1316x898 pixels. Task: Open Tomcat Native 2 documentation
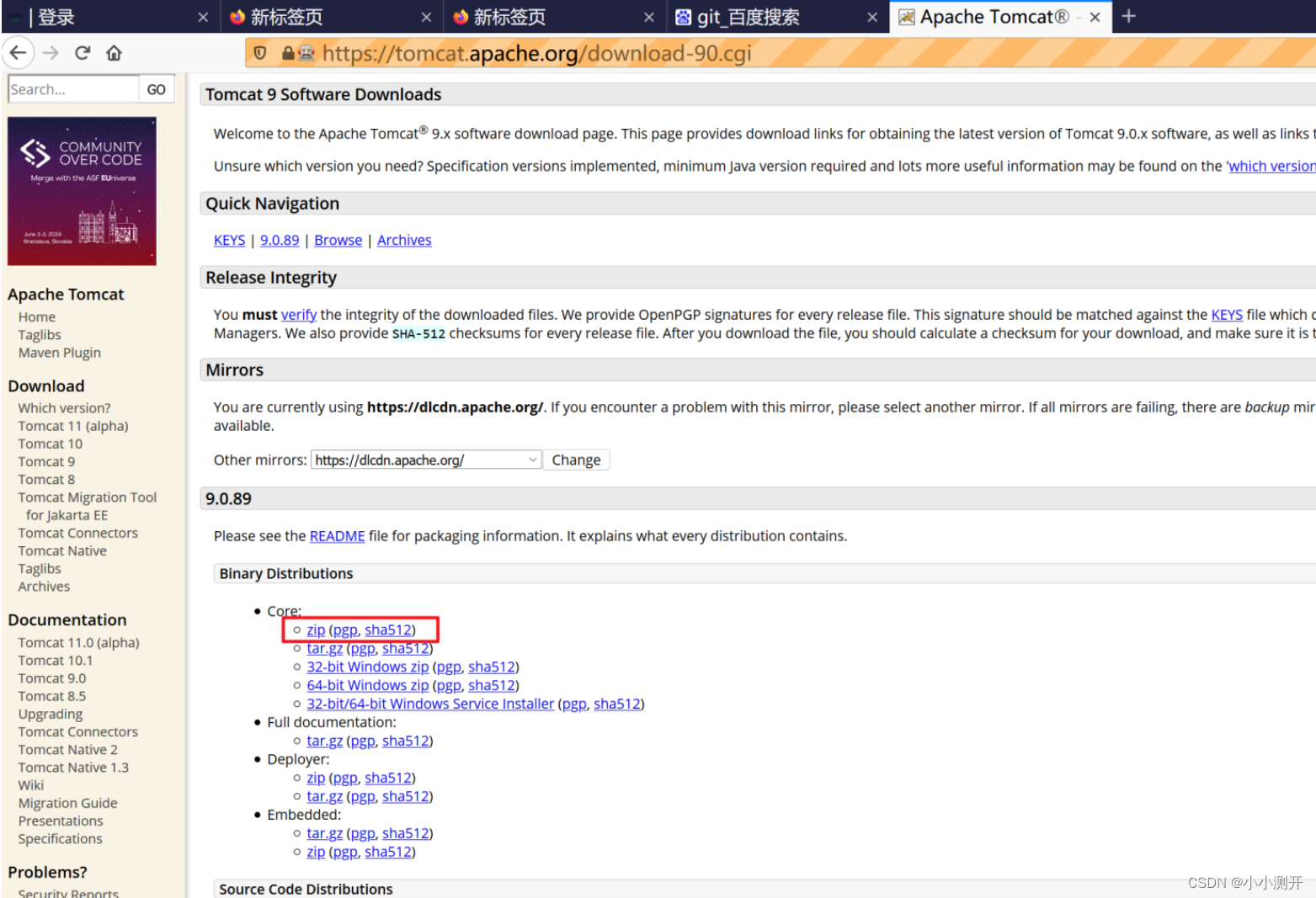[68, 750]
